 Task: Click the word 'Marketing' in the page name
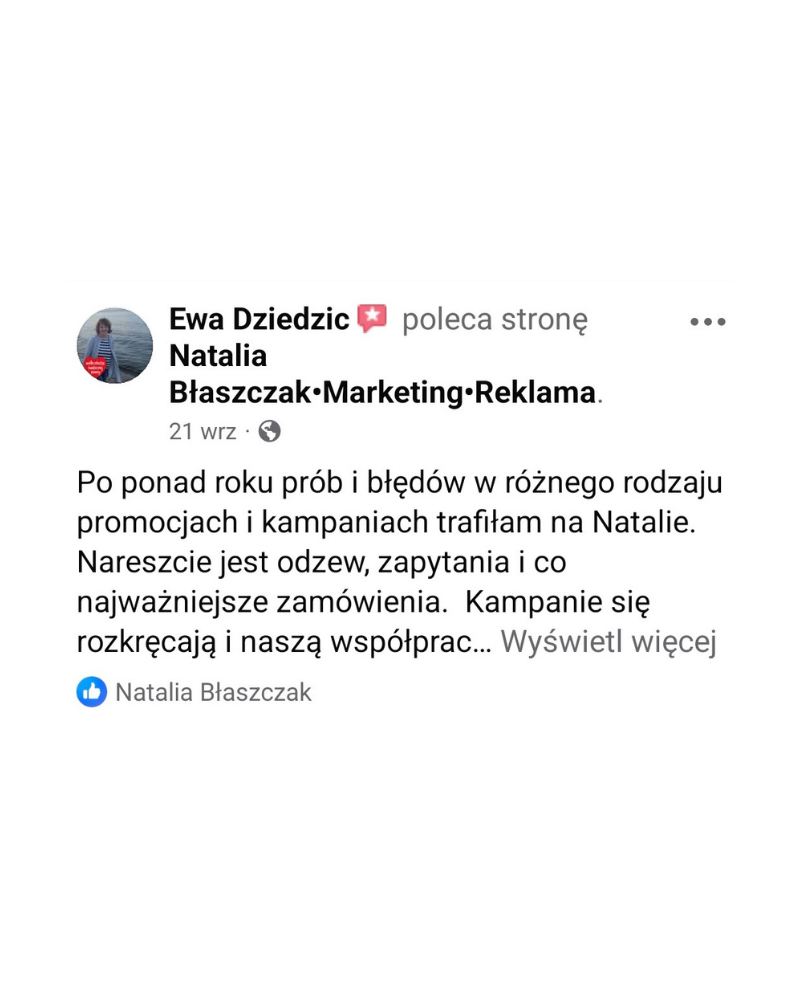(388, 392)
